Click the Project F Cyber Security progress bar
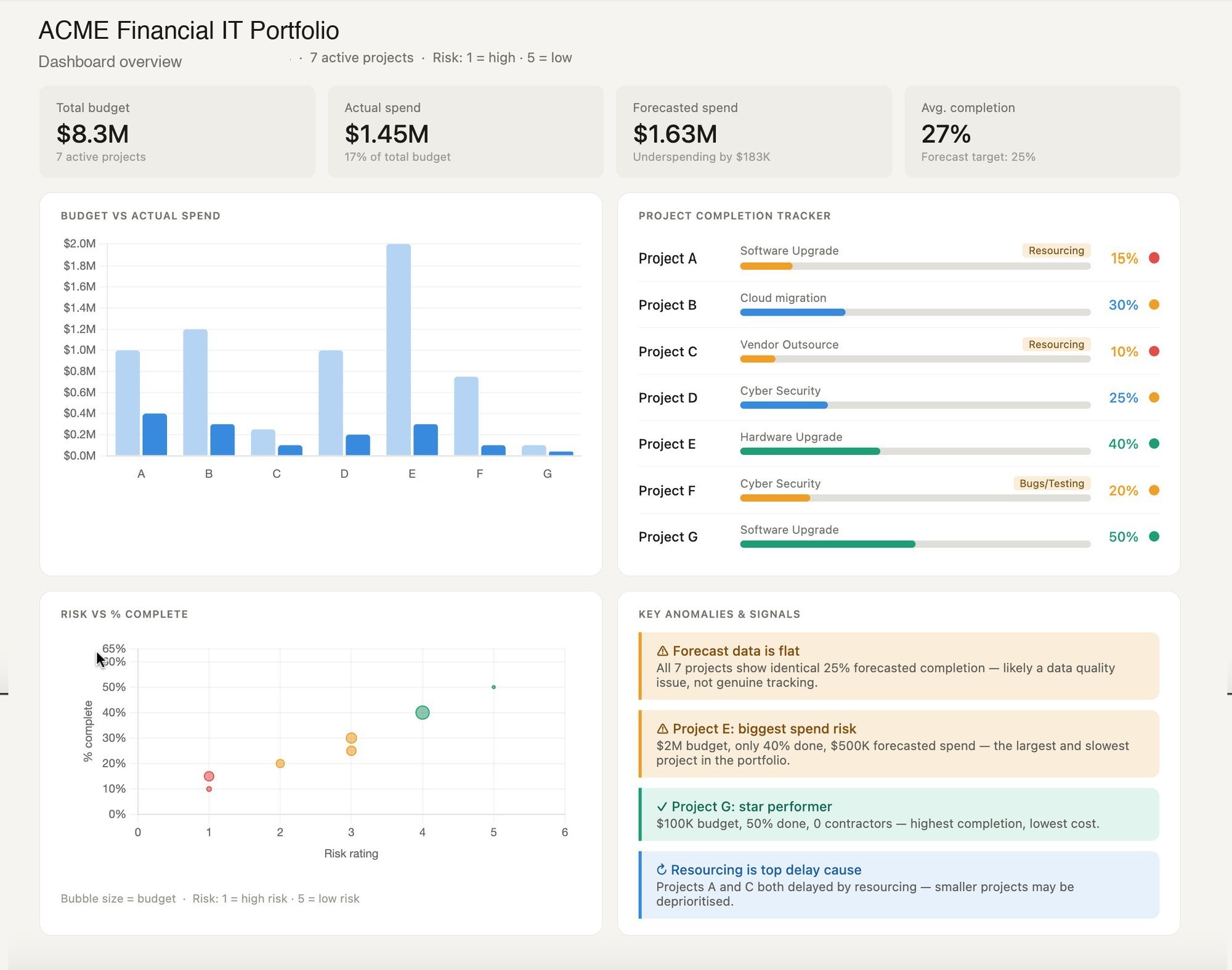The image size is (1232, 970). (x=915, y=499)
